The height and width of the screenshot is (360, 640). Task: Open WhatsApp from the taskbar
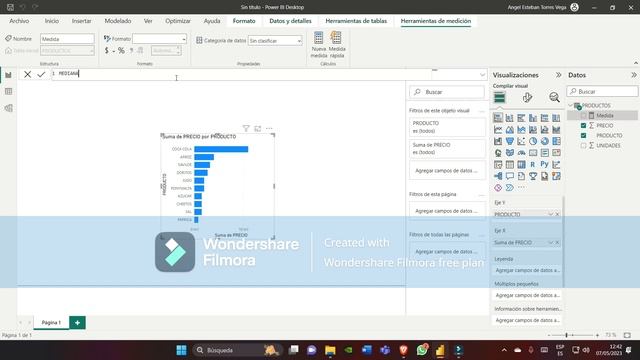422,350
